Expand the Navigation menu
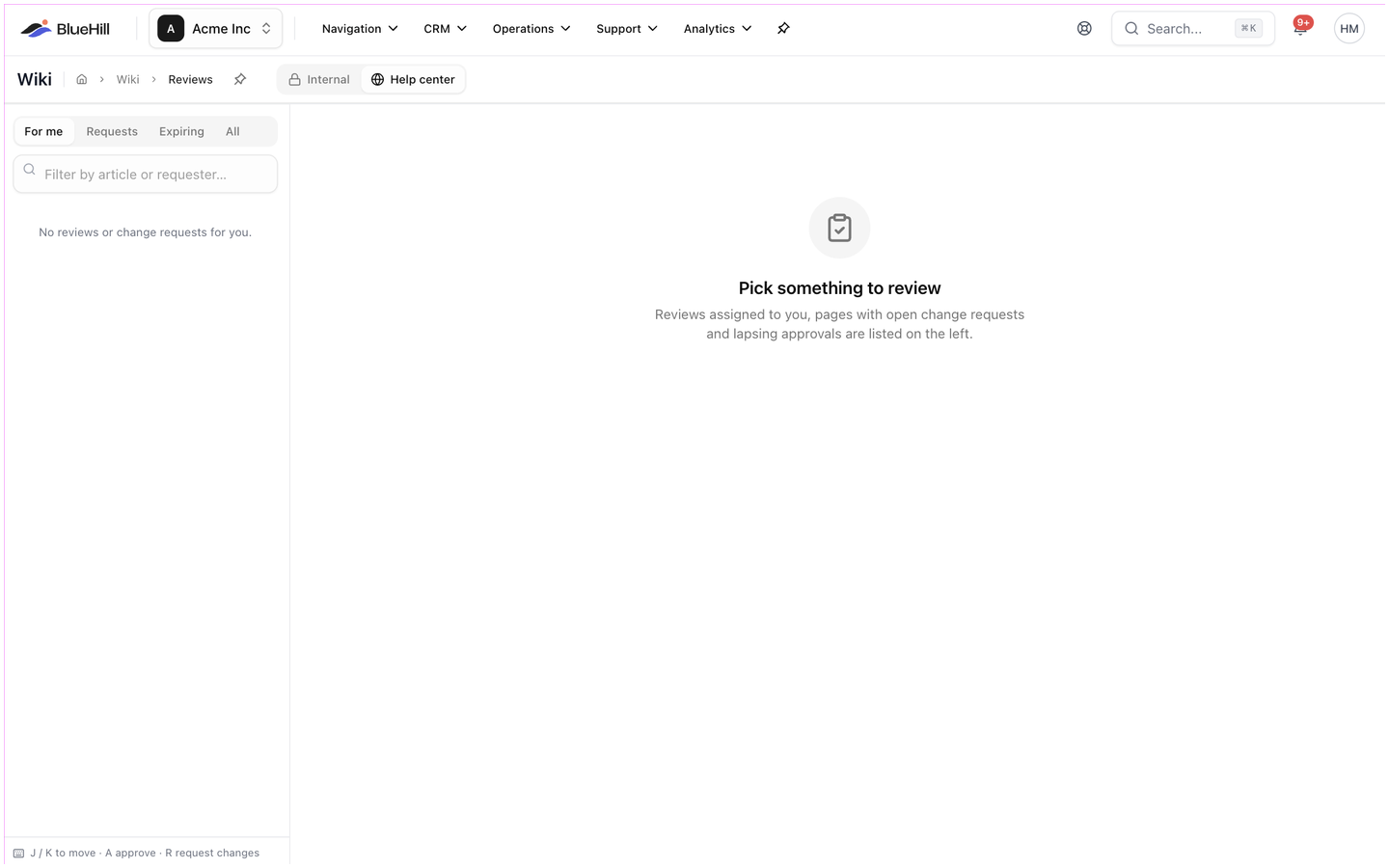This screenshot has width=1389, height=868. [360, 29]
